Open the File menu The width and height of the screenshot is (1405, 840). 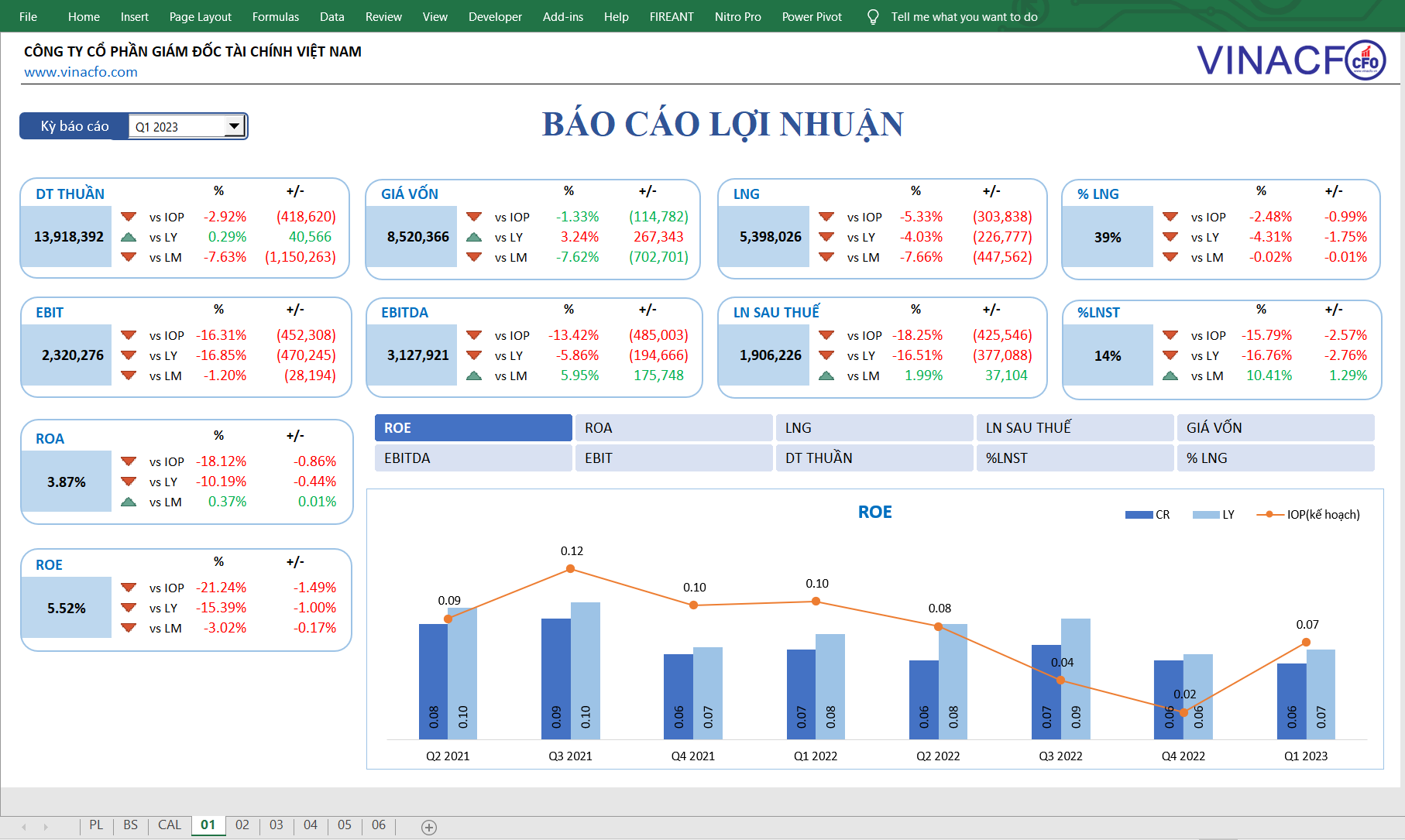coord(28,16)
